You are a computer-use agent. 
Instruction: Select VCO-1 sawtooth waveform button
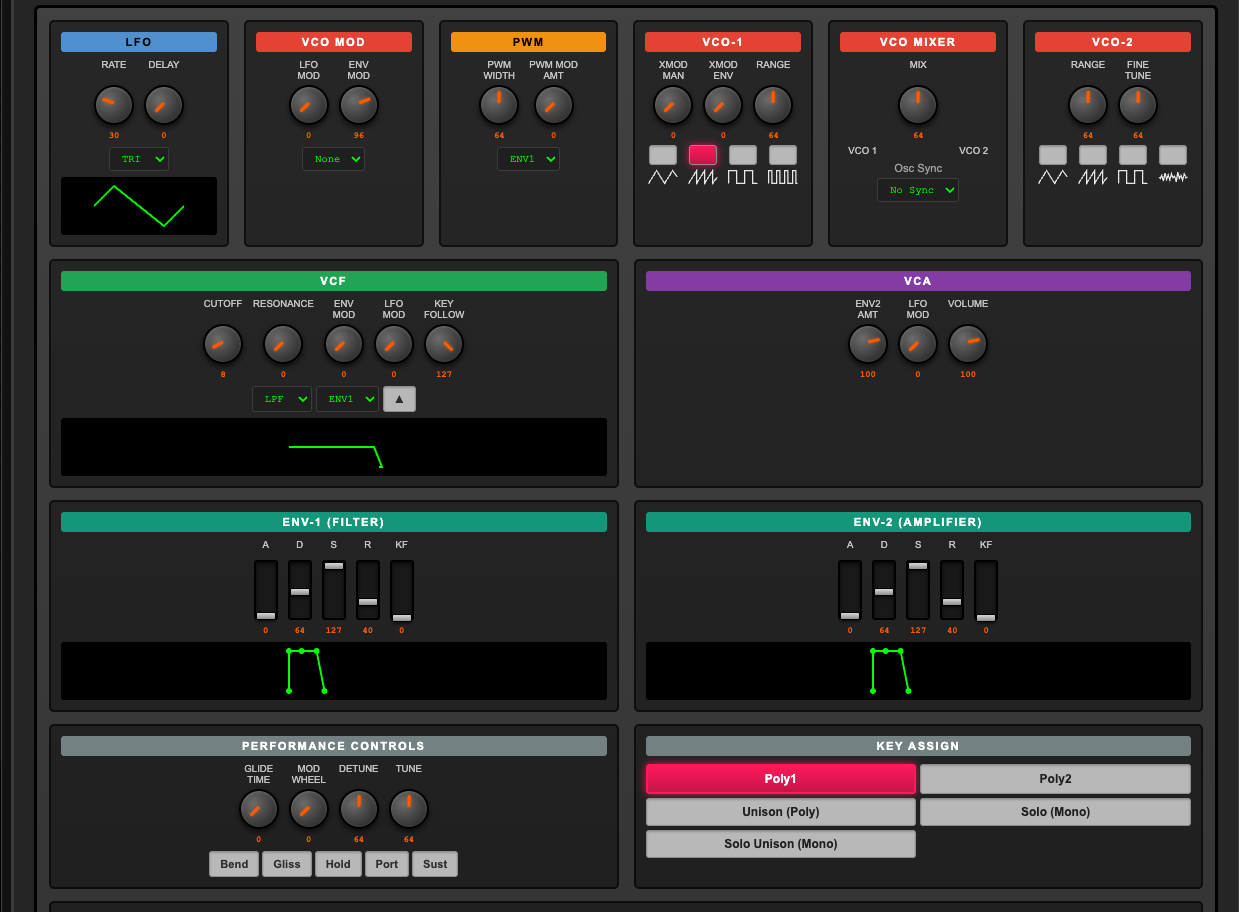(702, 155)
